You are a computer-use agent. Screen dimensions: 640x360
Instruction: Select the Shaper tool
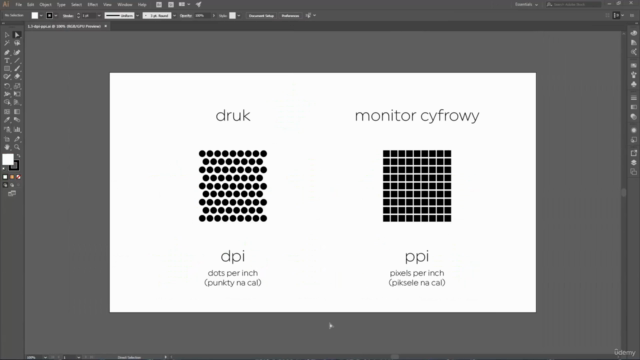[7, 77]
